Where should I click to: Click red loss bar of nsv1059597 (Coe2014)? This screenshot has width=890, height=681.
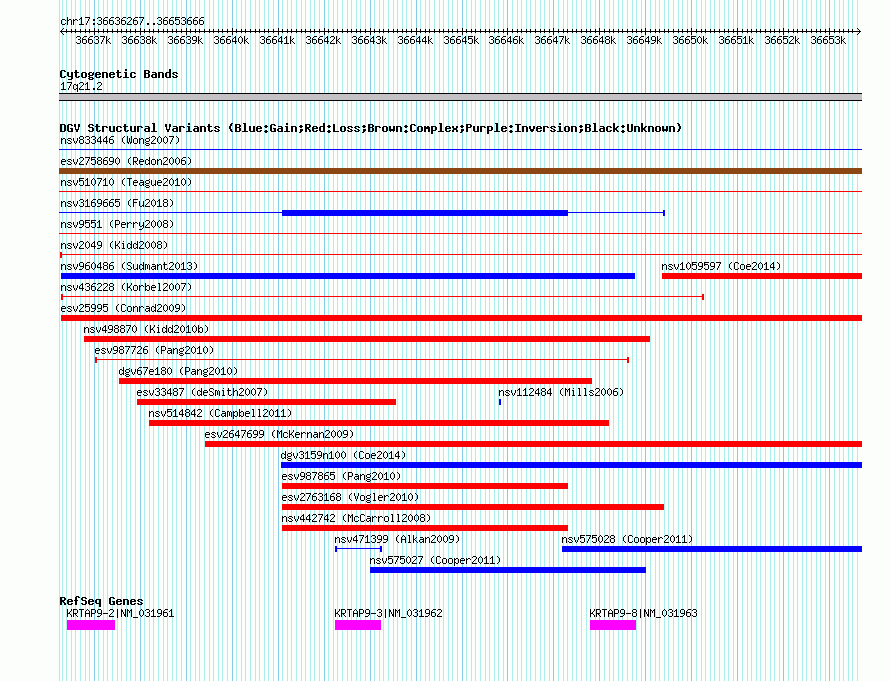762,276
